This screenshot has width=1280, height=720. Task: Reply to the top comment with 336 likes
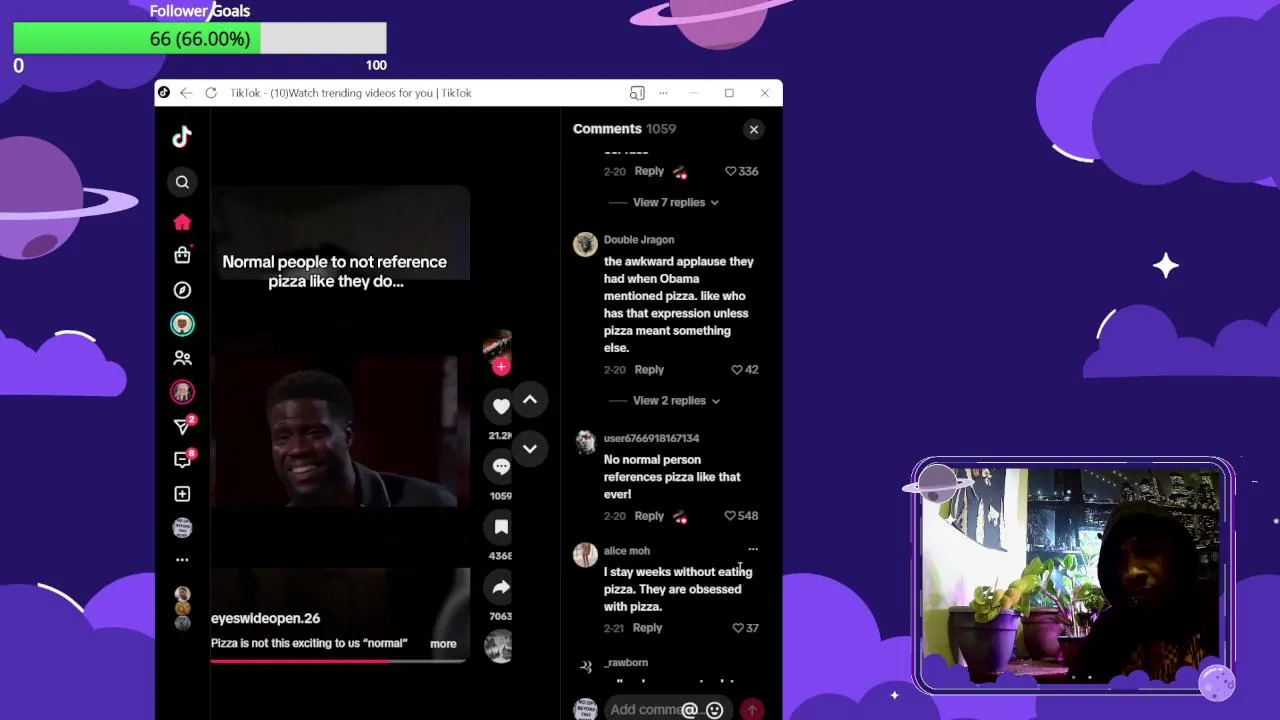(x=649, y=171)
